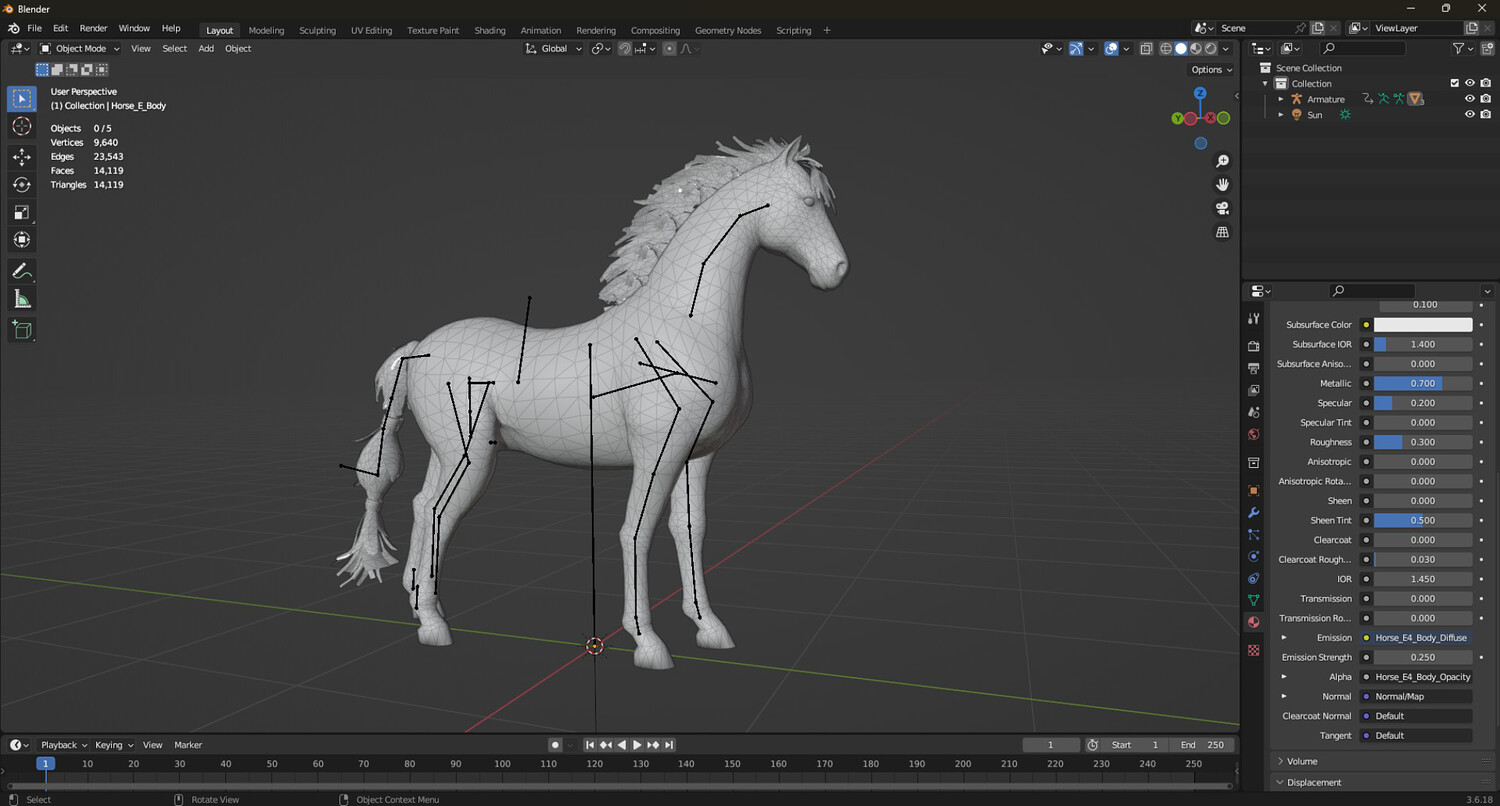Switch viewport to wireframe shading
This screenshot has height=806, width=1500.
tap(1166, 48)
